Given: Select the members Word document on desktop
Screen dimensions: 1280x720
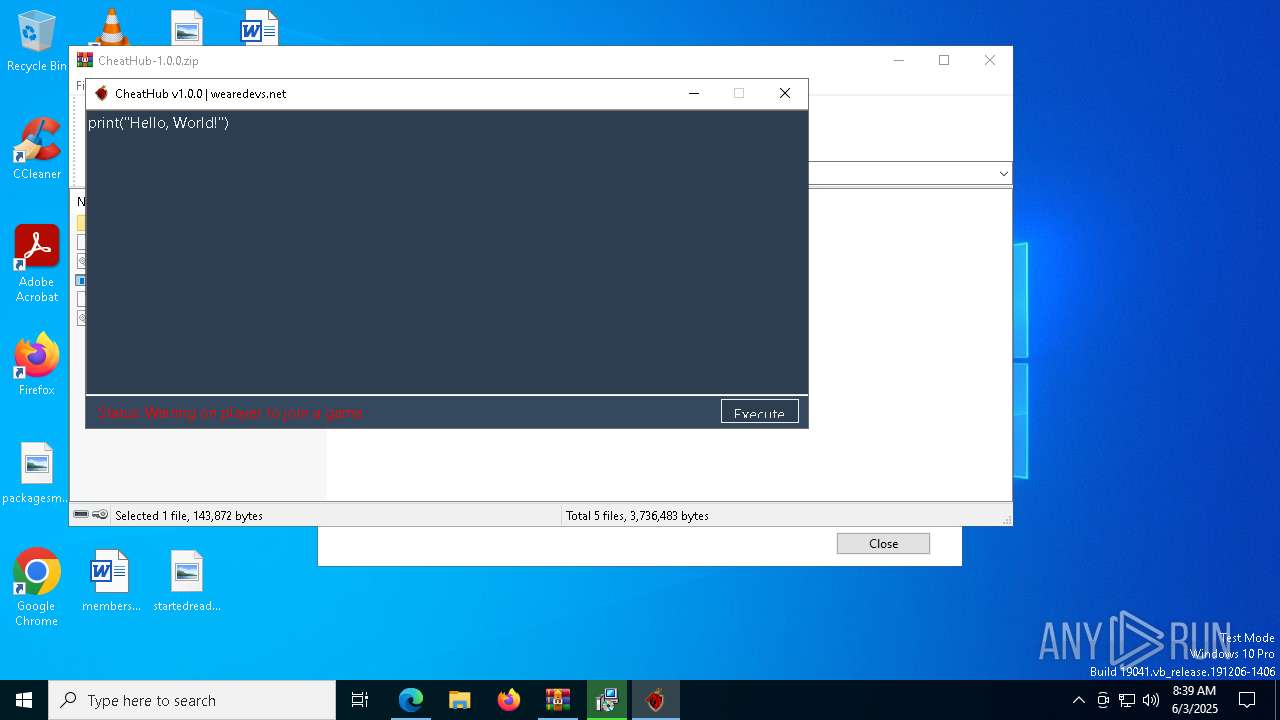Looking at the screenshot, I should click(111, 580).
